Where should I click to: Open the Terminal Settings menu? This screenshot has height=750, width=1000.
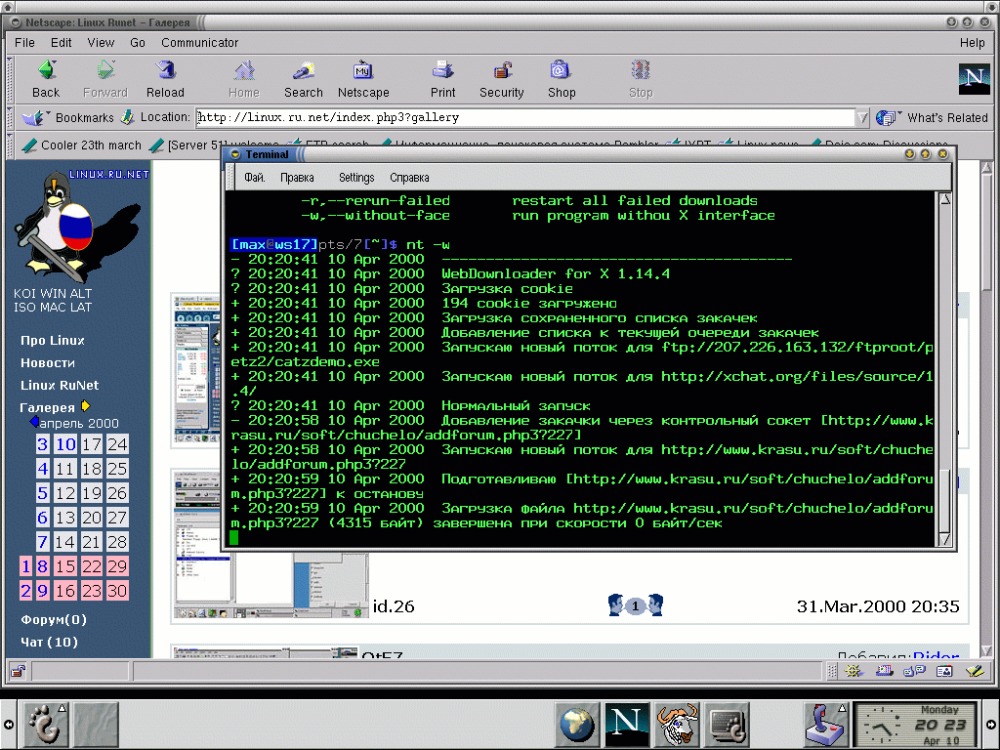(357, 177)
